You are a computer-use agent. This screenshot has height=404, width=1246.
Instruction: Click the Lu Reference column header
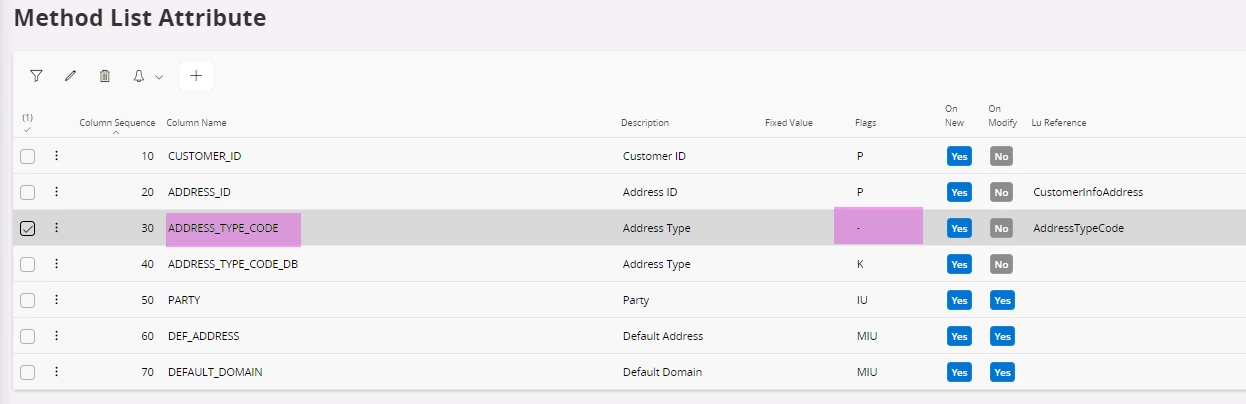pyautogui.click(x=1058, y=123)
